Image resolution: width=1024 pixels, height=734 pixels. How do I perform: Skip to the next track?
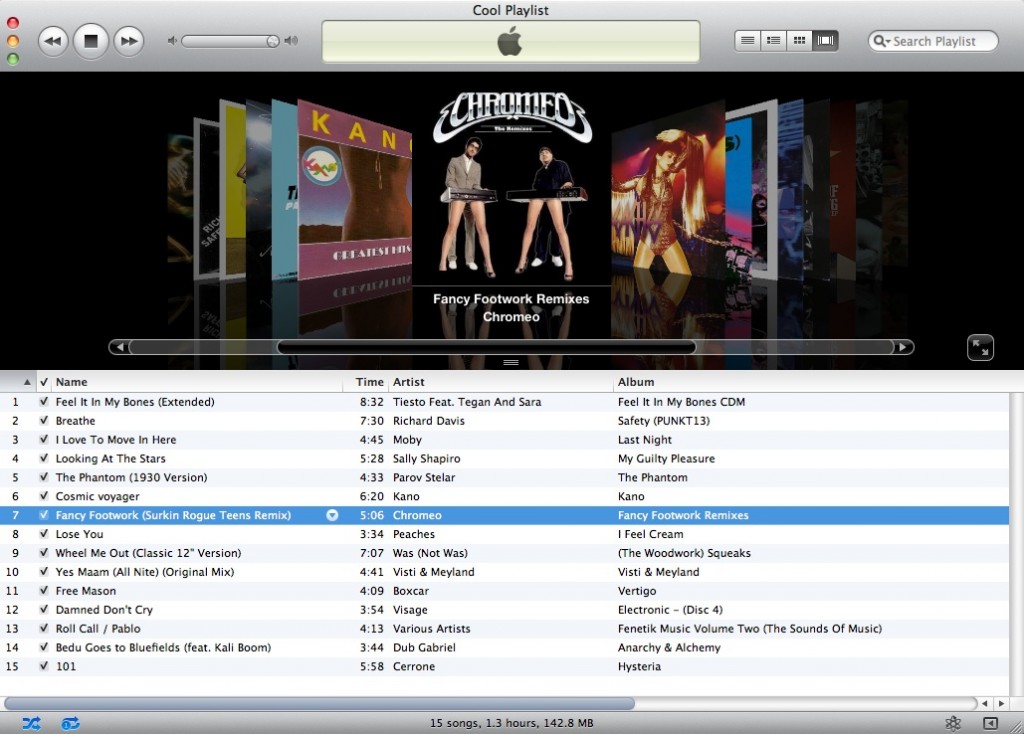click(128, 40)
